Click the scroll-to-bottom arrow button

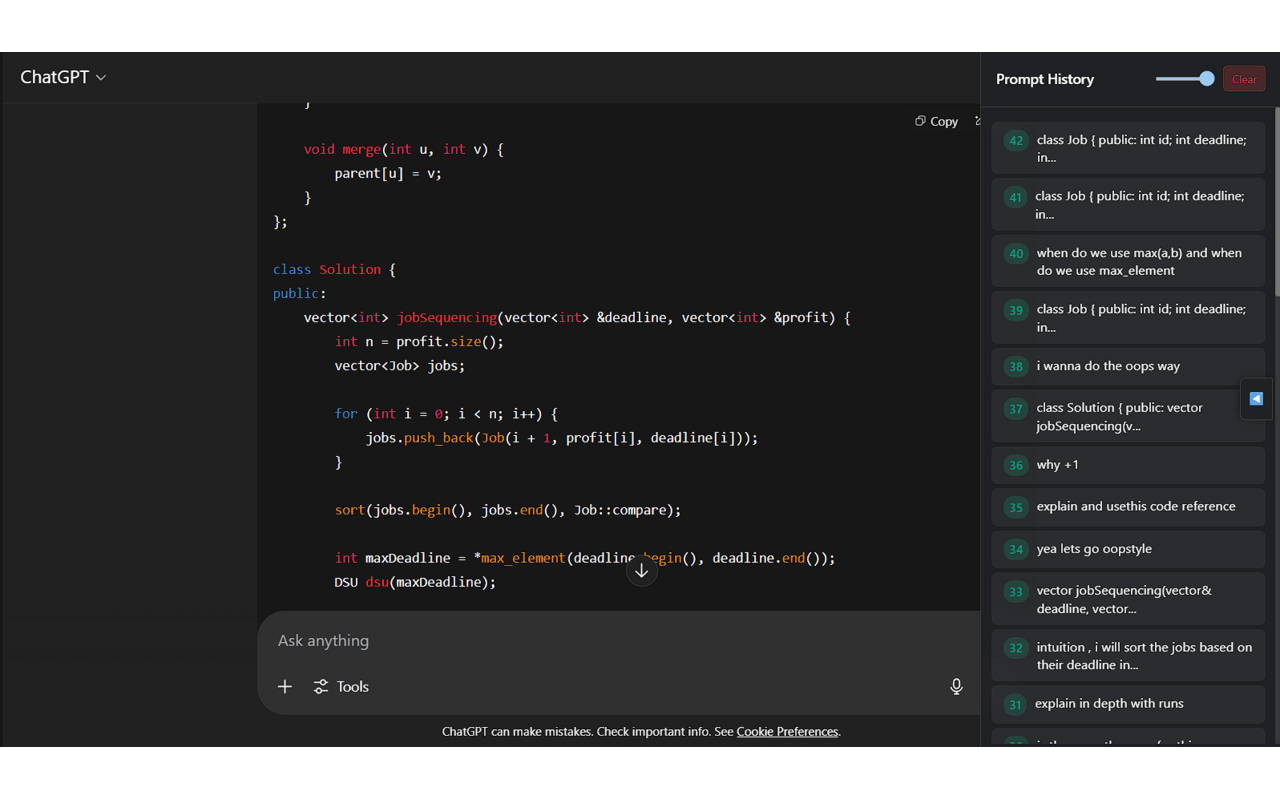click(642, 571)
